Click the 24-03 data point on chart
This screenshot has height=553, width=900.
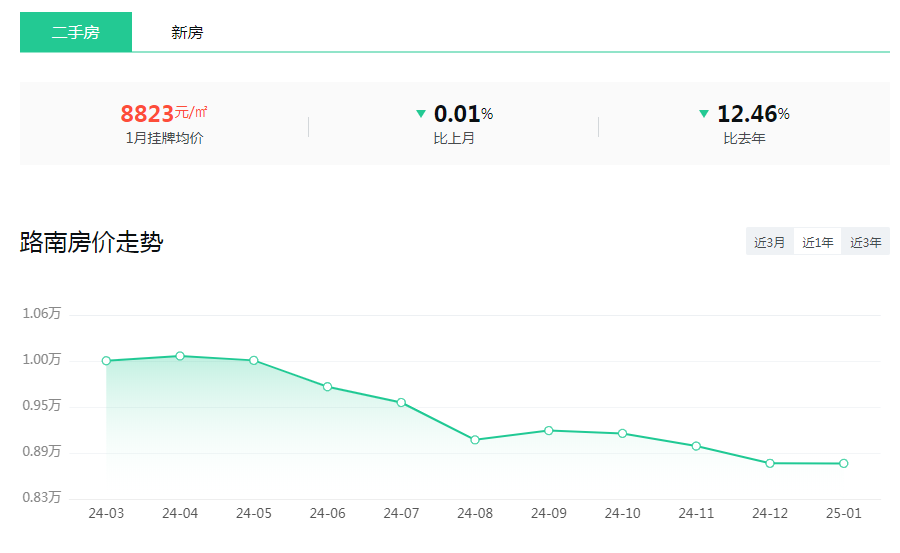(x=106, y=361)
